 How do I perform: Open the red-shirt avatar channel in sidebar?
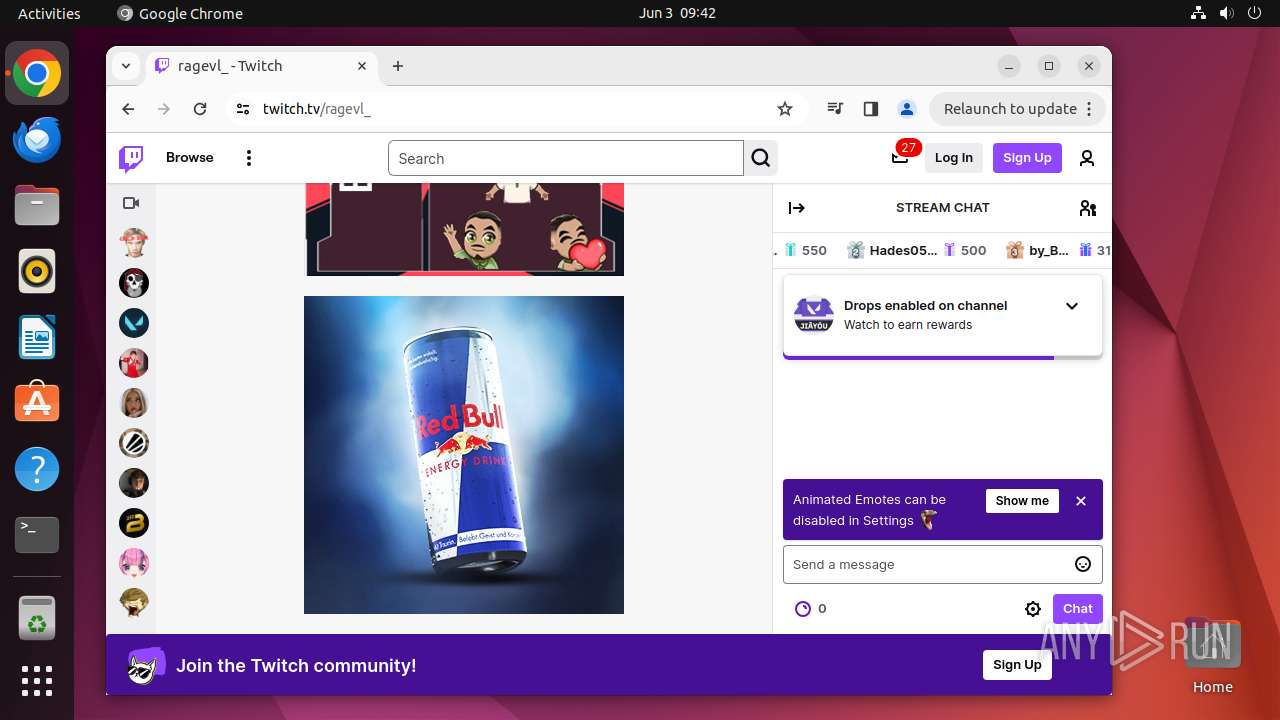134,363
